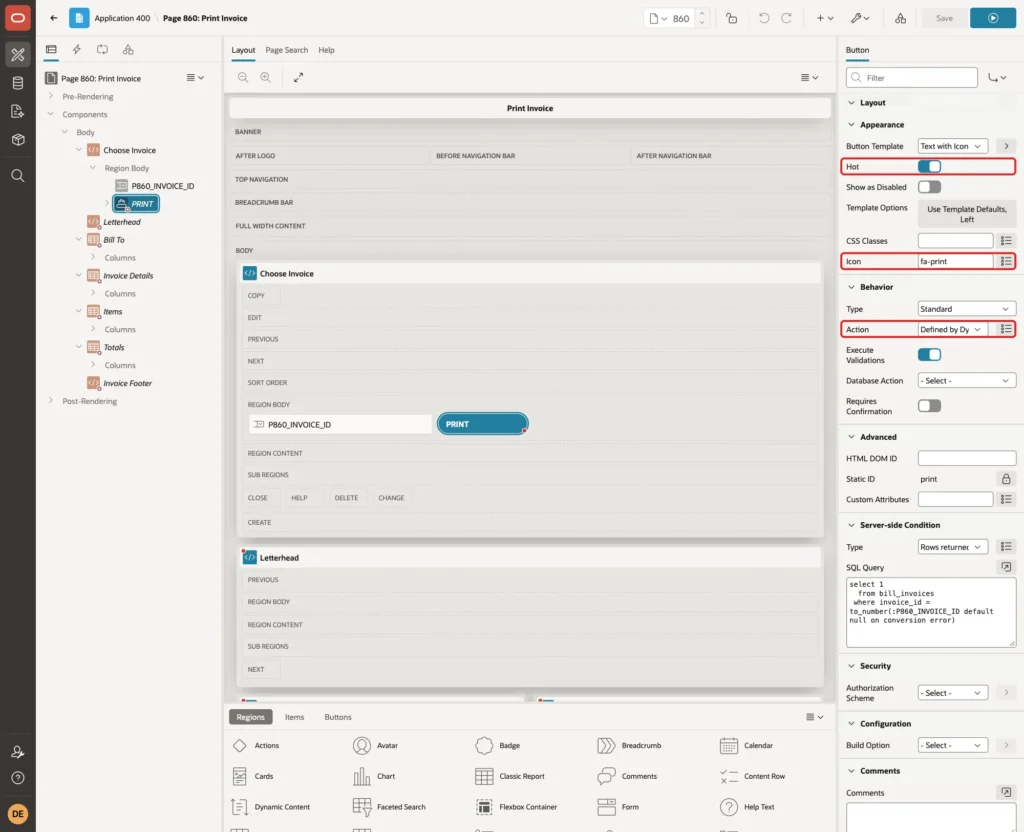Select Letterhead in the rendering tree
Viewport: 1024px width, 832px height.
point(121,222)
